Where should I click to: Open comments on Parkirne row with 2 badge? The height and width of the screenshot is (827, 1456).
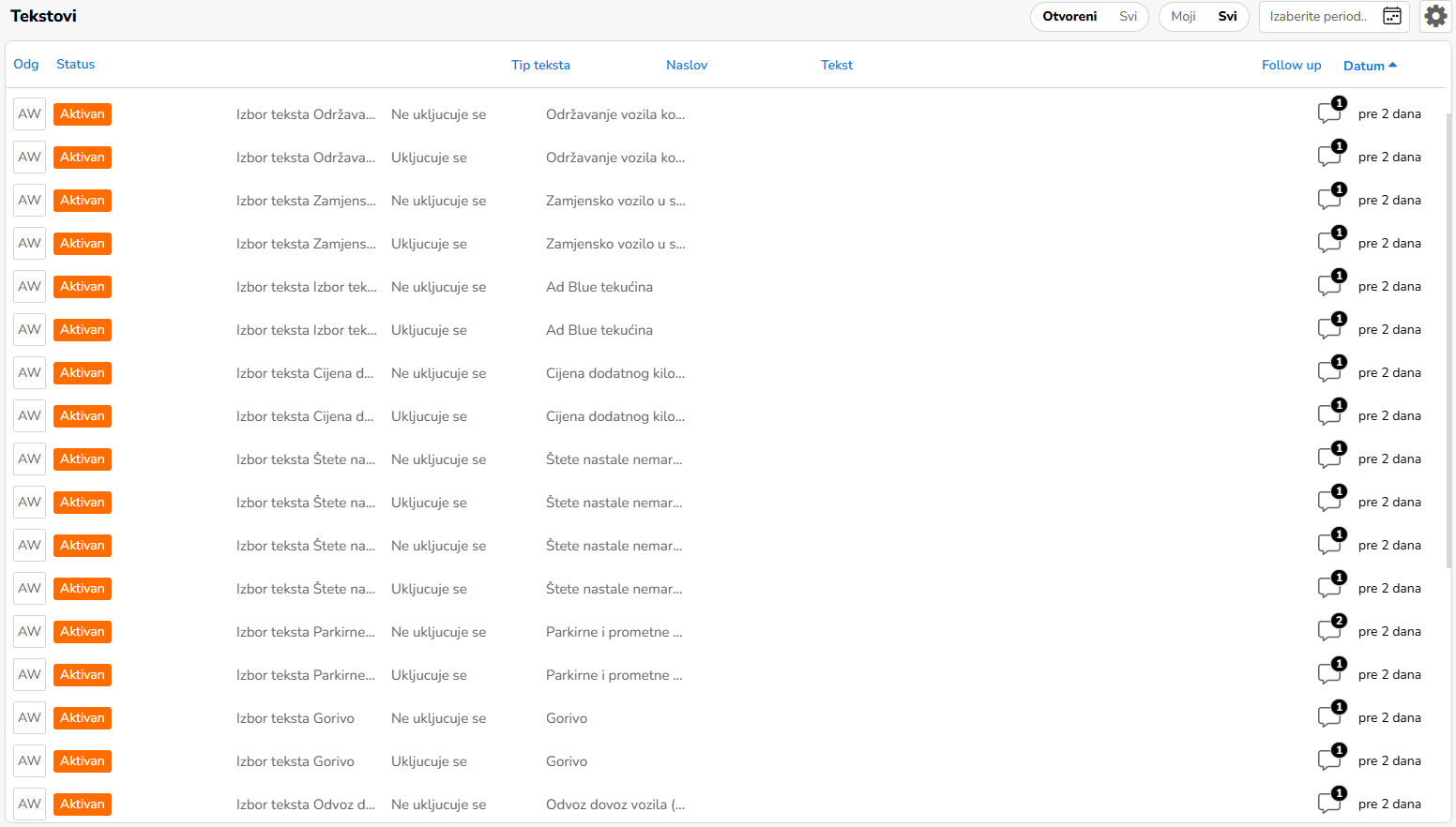point(1329,630)
